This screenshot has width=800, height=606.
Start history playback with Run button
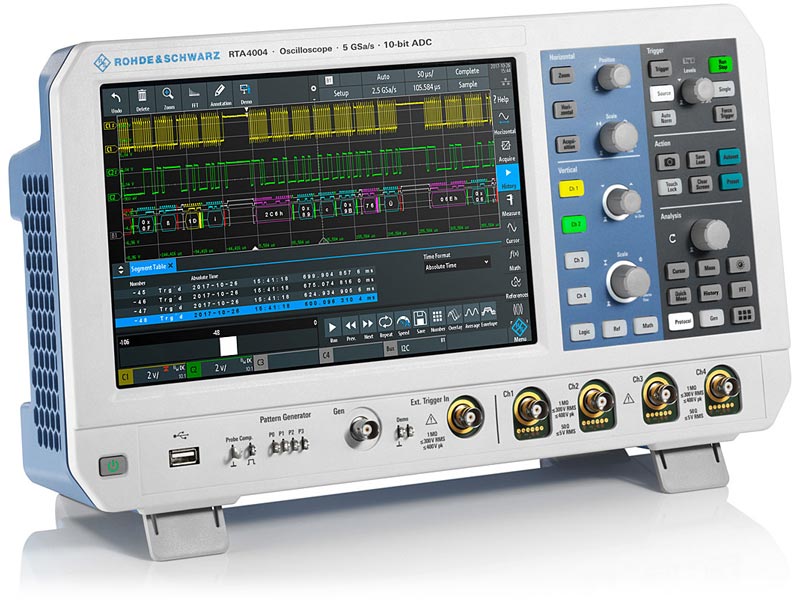pyautogui.click(x=333, y=330)
